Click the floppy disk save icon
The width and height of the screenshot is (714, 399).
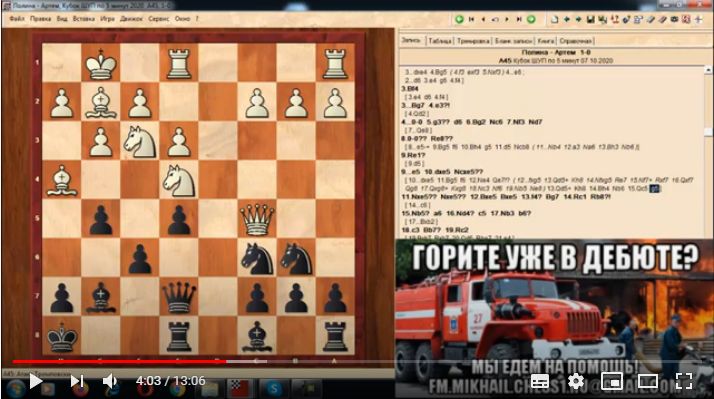[590, 19]
